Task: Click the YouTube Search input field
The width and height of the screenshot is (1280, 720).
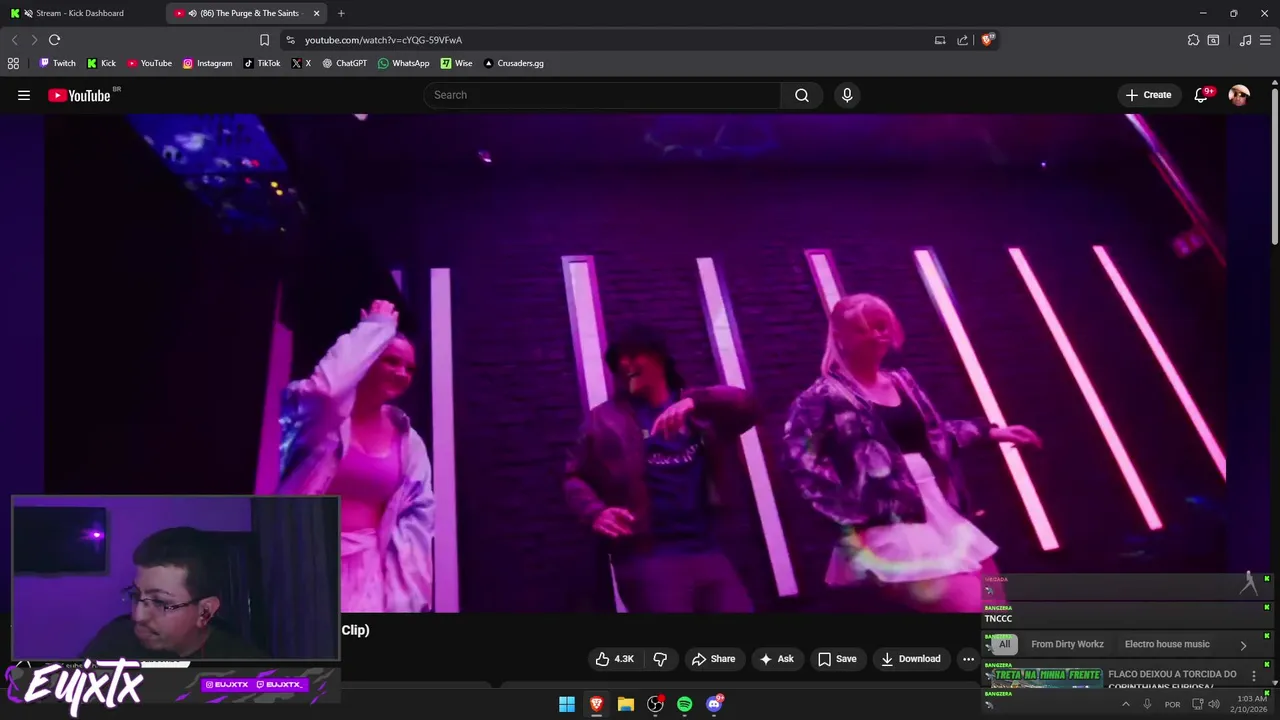Action: [x=602, y=95]
